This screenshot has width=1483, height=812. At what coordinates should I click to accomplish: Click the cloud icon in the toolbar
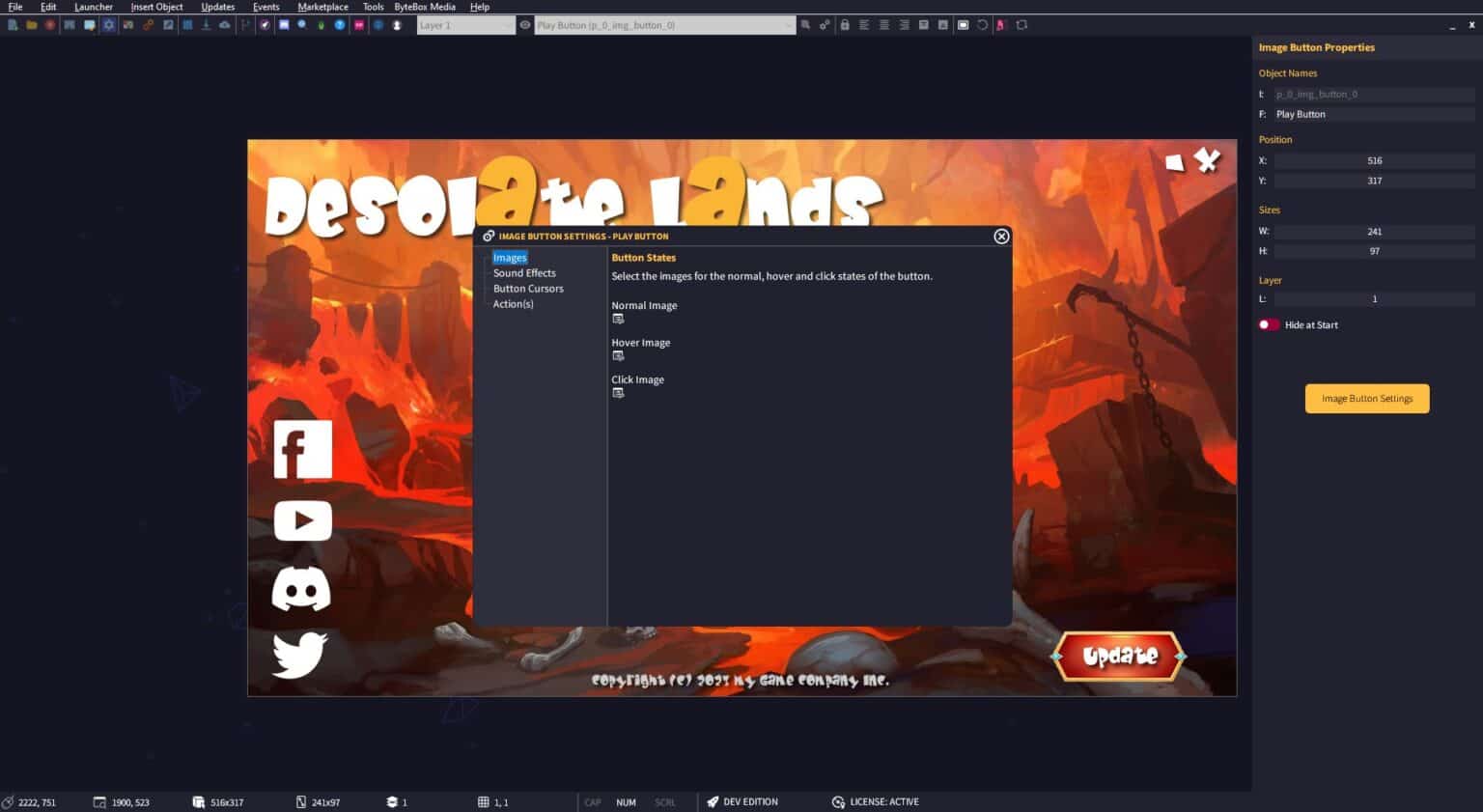coord(225,25)
